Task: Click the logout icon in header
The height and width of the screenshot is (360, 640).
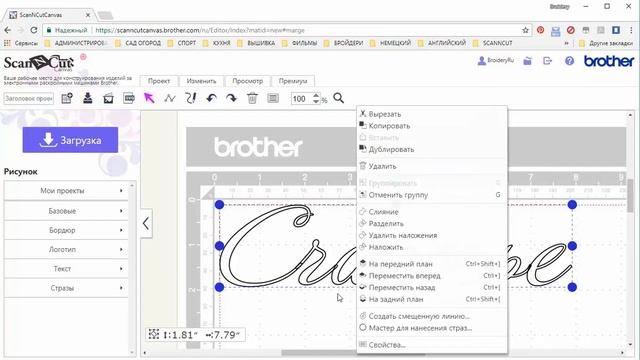Action: [547, 61]
